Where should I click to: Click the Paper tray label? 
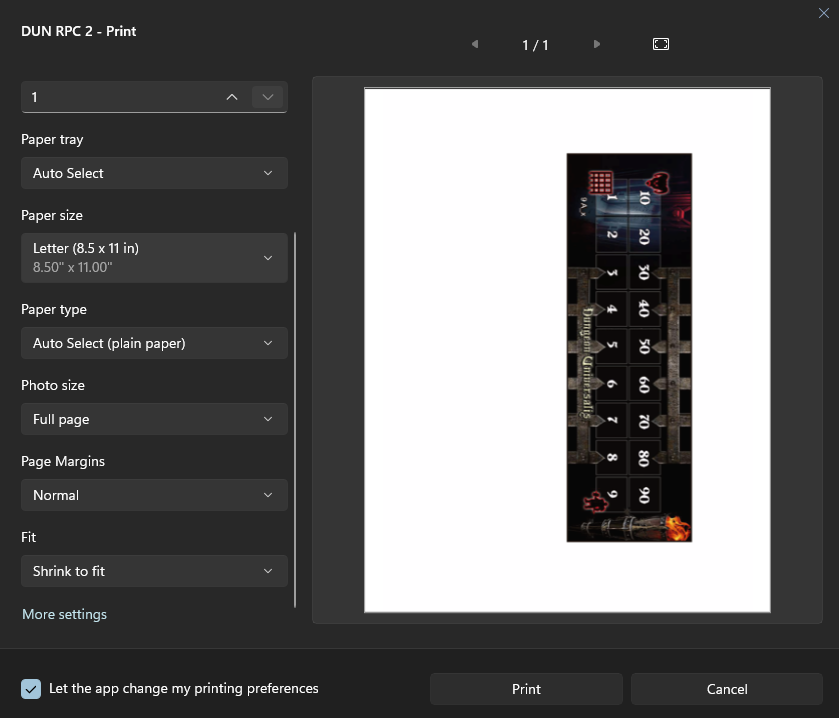click(52, 140)
